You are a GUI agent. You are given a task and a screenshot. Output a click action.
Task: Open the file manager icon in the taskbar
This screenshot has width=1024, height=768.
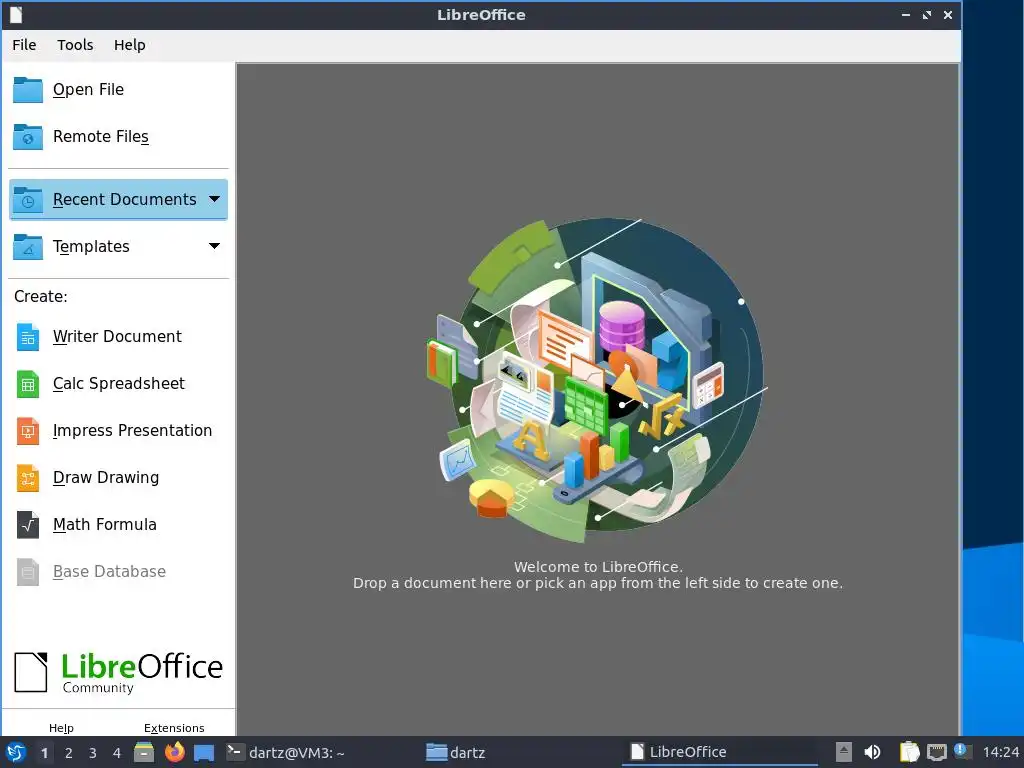point(144,752)
